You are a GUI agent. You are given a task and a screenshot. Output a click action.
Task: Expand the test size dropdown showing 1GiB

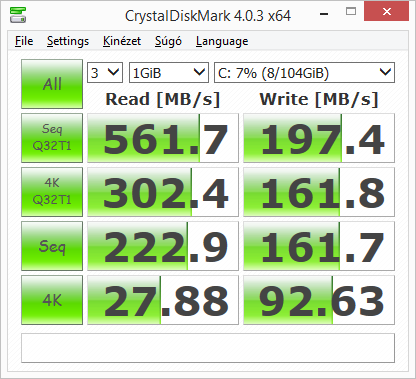169,72
